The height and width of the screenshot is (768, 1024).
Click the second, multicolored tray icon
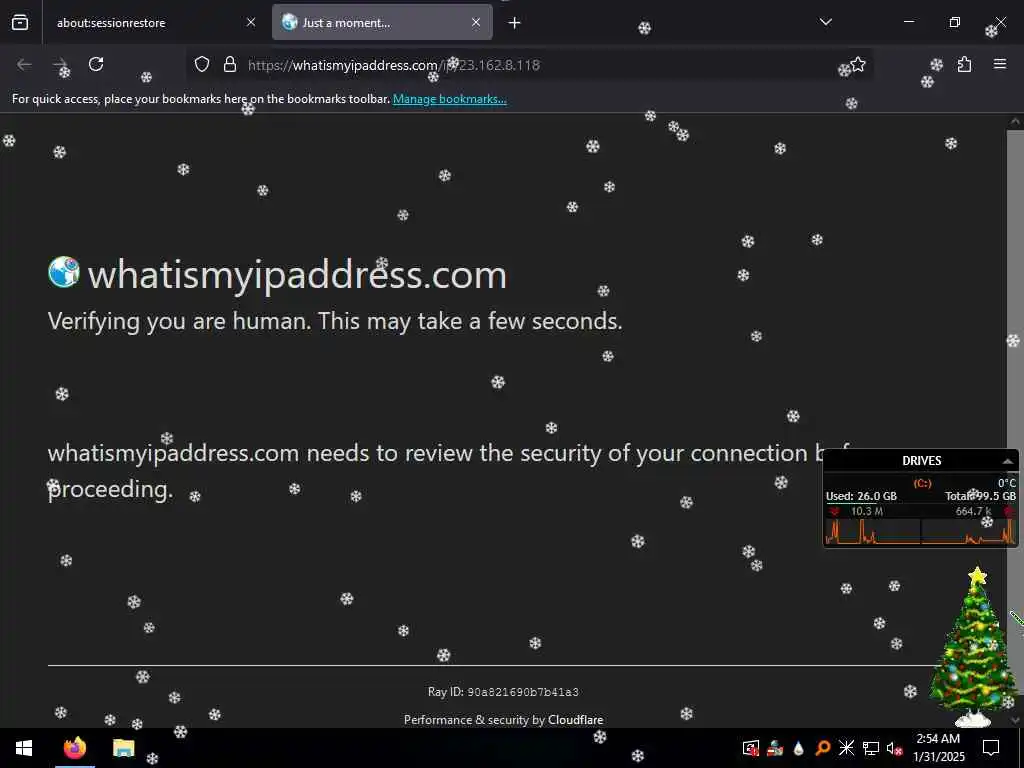[775, 748]
